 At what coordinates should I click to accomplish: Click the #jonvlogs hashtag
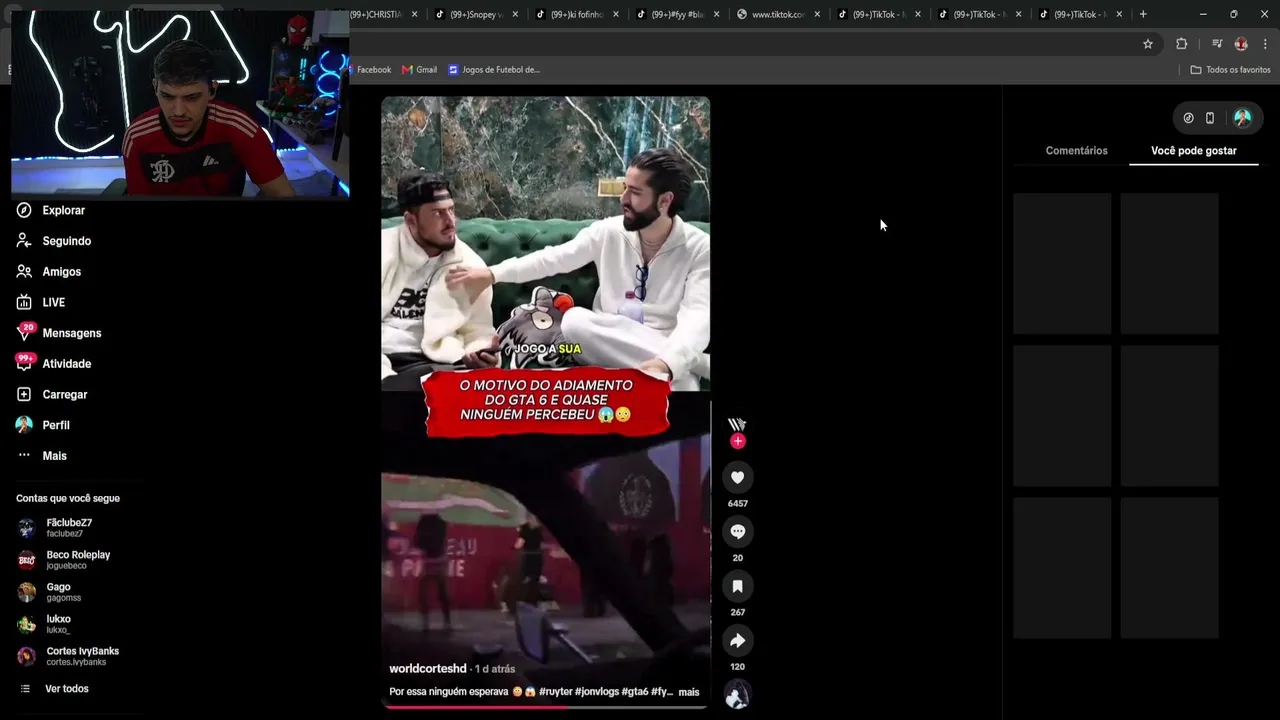(597, 692)
